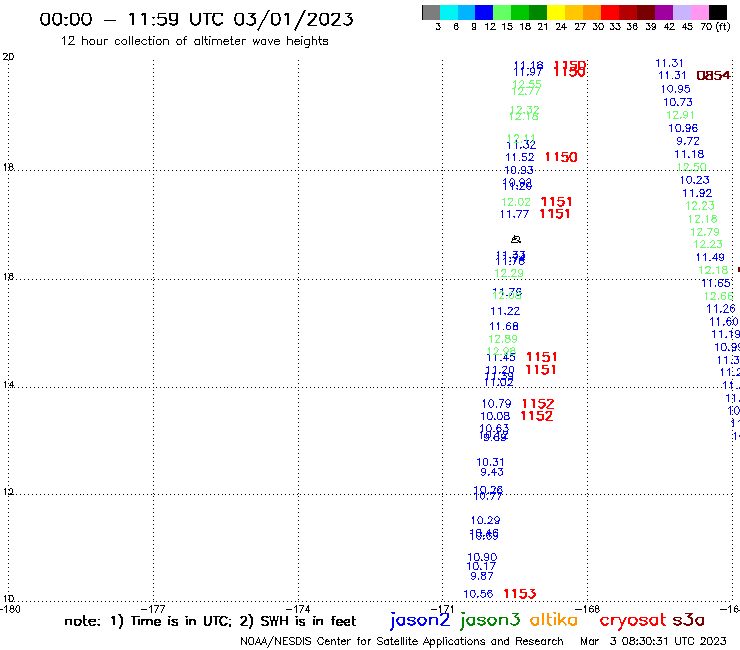Screen dimensions: 740x650
Task: Click the wave height value "10.29"
Action: coord(485,520)
